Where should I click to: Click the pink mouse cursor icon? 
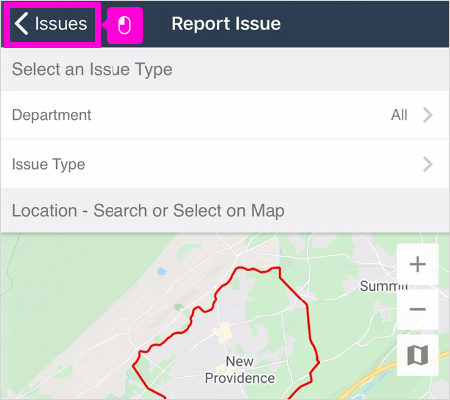point(124,25)
